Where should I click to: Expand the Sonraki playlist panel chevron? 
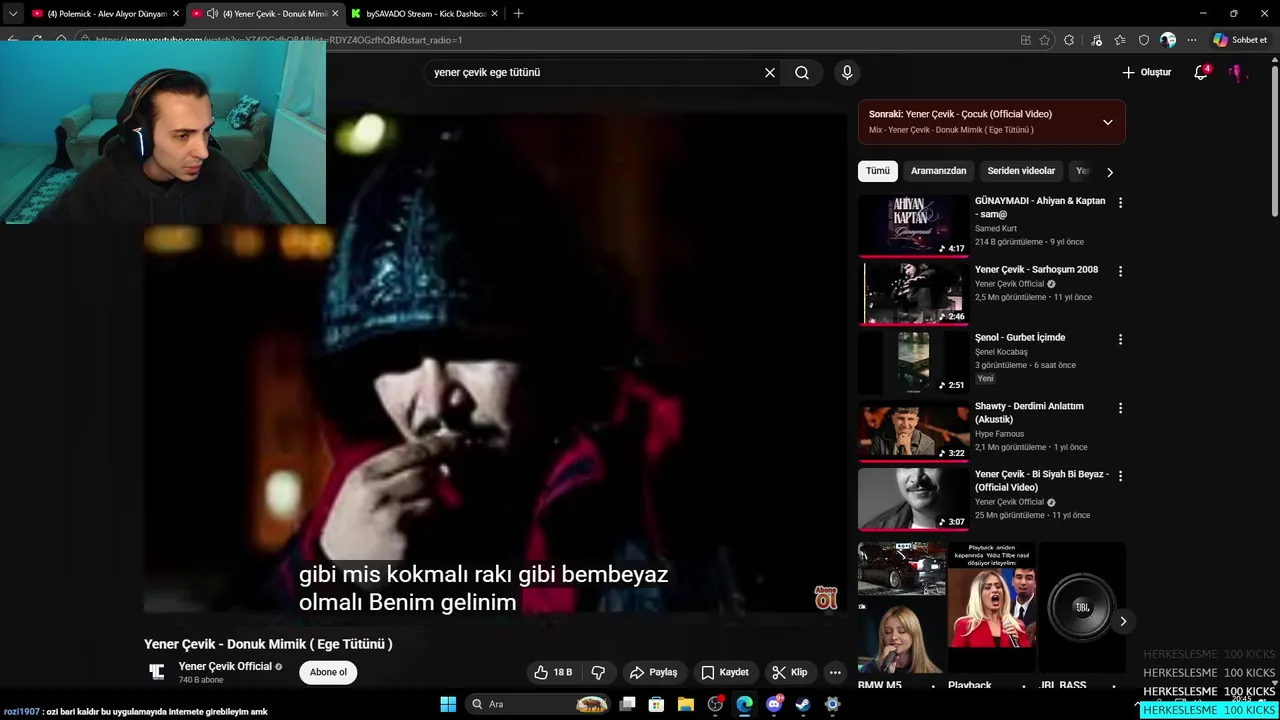coord(1107,122)
